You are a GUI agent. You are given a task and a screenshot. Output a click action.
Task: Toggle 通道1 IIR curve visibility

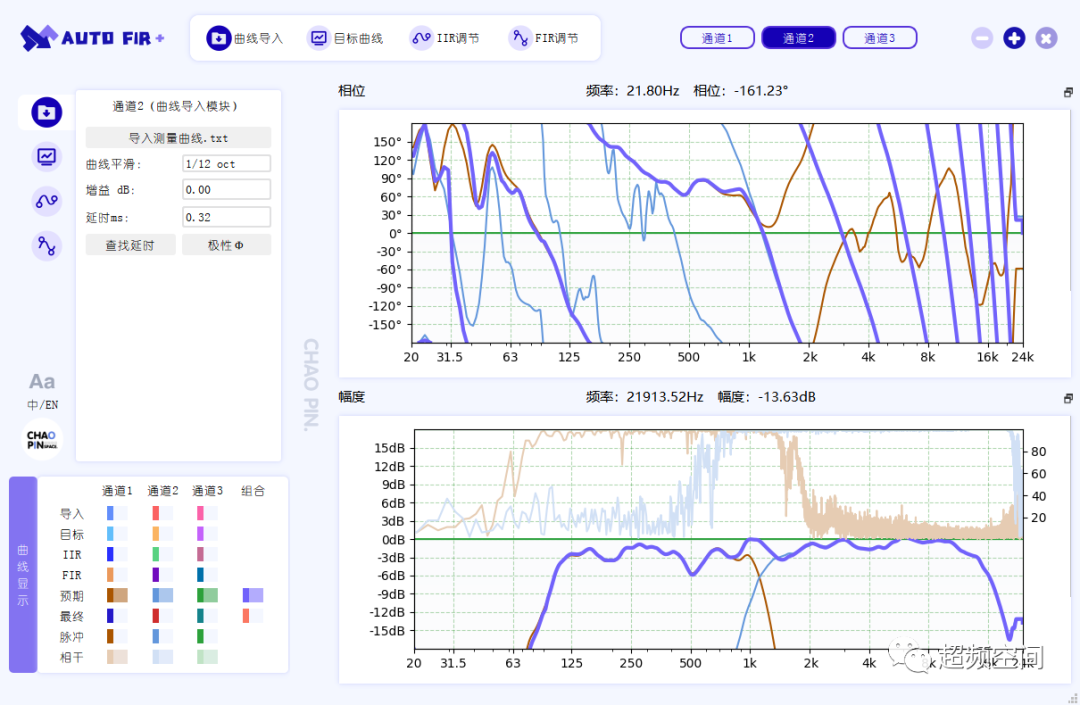coord(117,554)
